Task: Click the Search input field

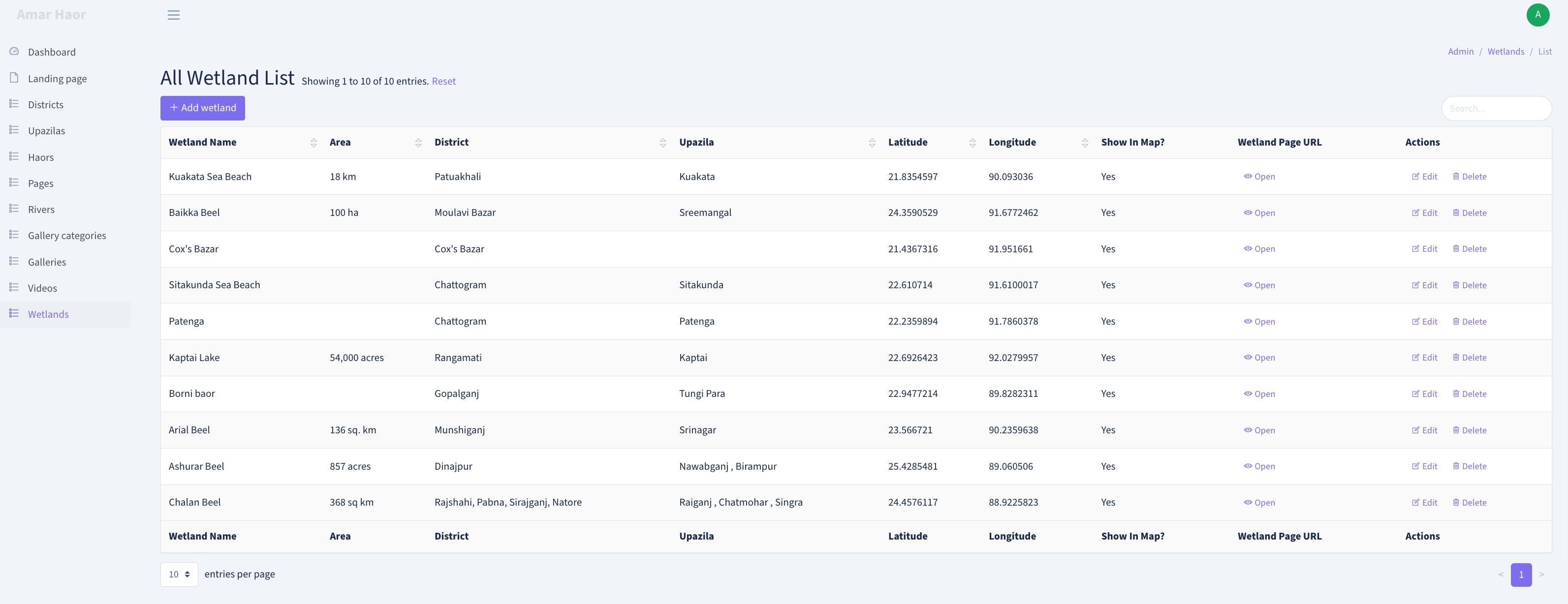Action: click(1496, 108)
